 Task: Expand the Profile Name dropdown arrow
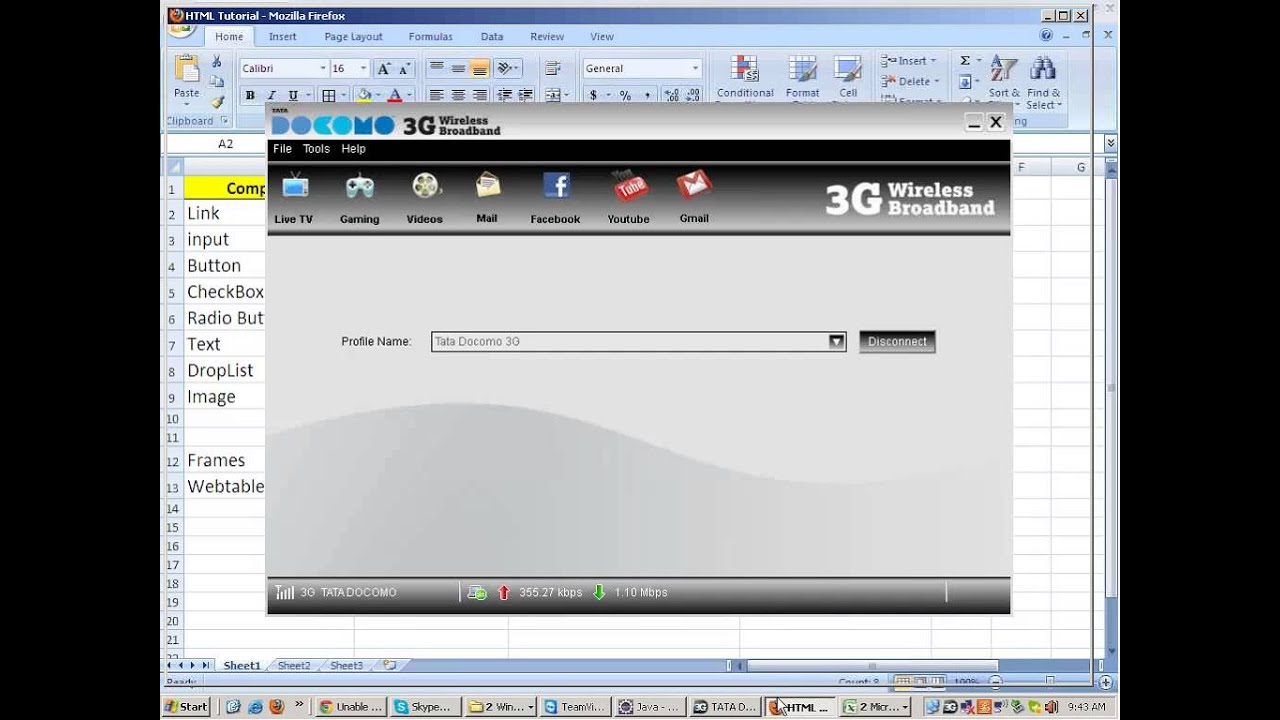(836, 342)
